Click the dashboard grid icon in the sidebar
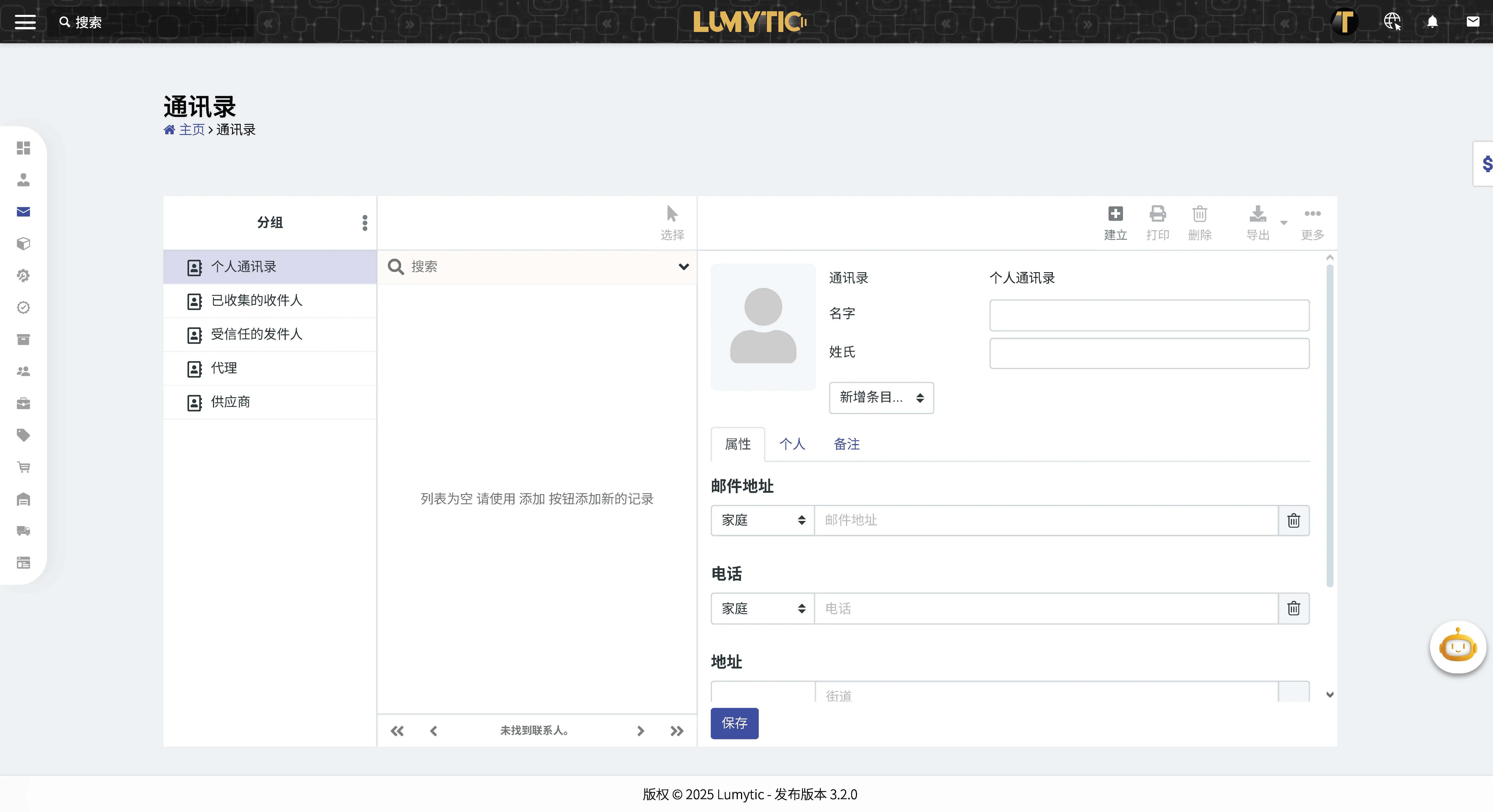The width and height of the screenshot is (1493, 812). [x=23, y=148]
